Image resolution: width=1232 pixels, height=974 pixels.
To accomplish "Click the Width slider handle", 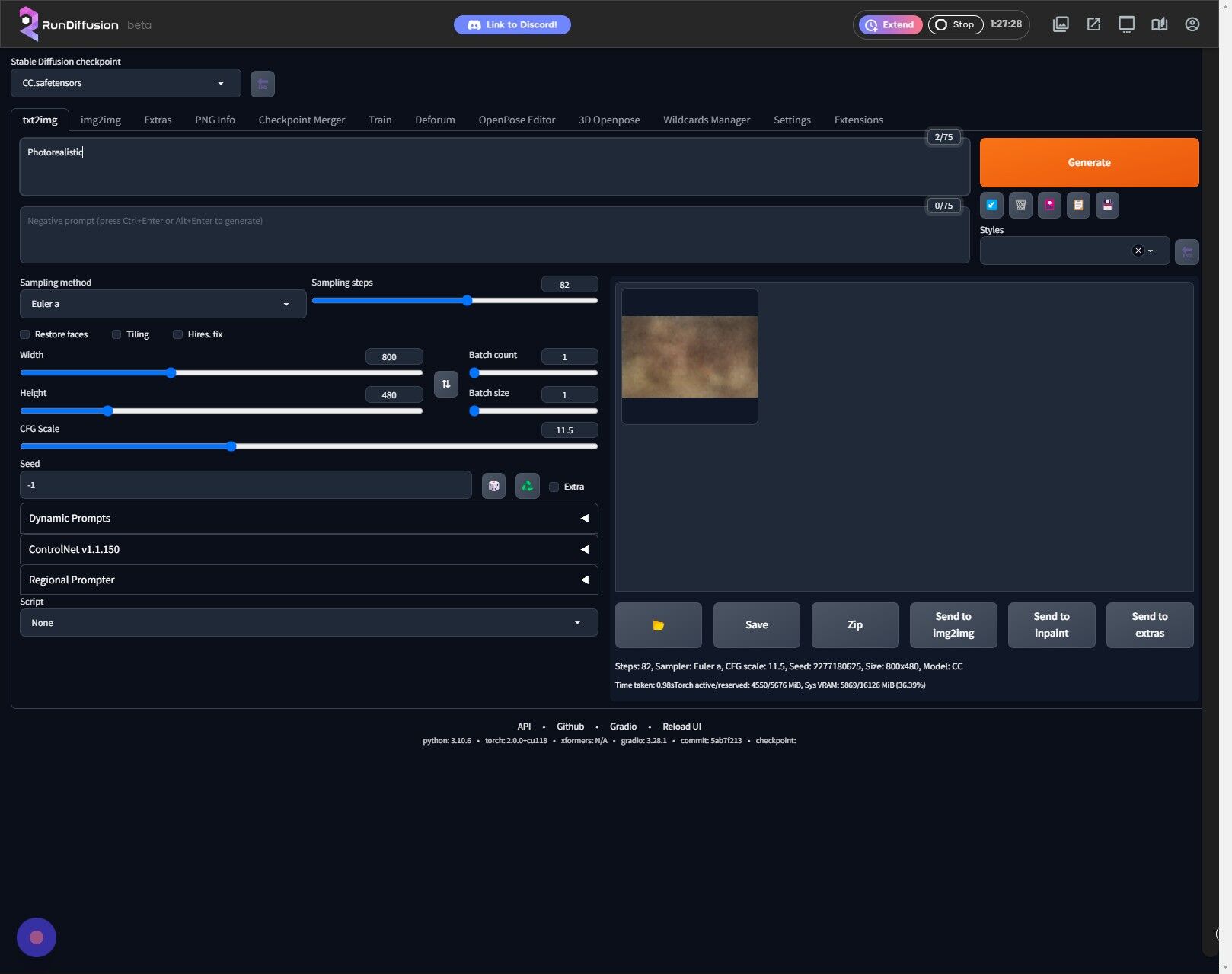I will (x=171, y=373).
